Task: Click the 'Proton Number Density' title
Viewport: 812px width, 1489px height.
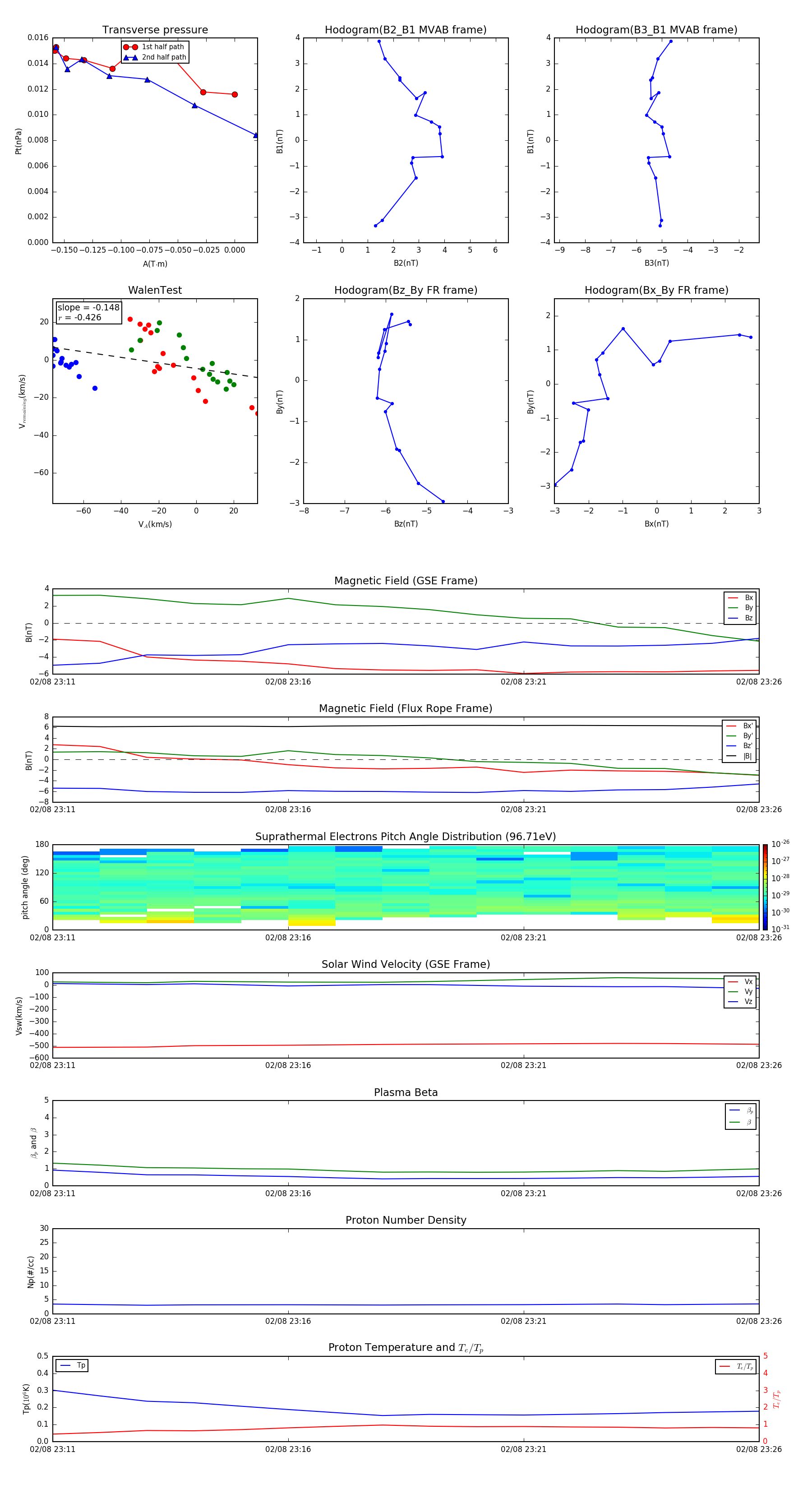Action: tap(406, 1221)
